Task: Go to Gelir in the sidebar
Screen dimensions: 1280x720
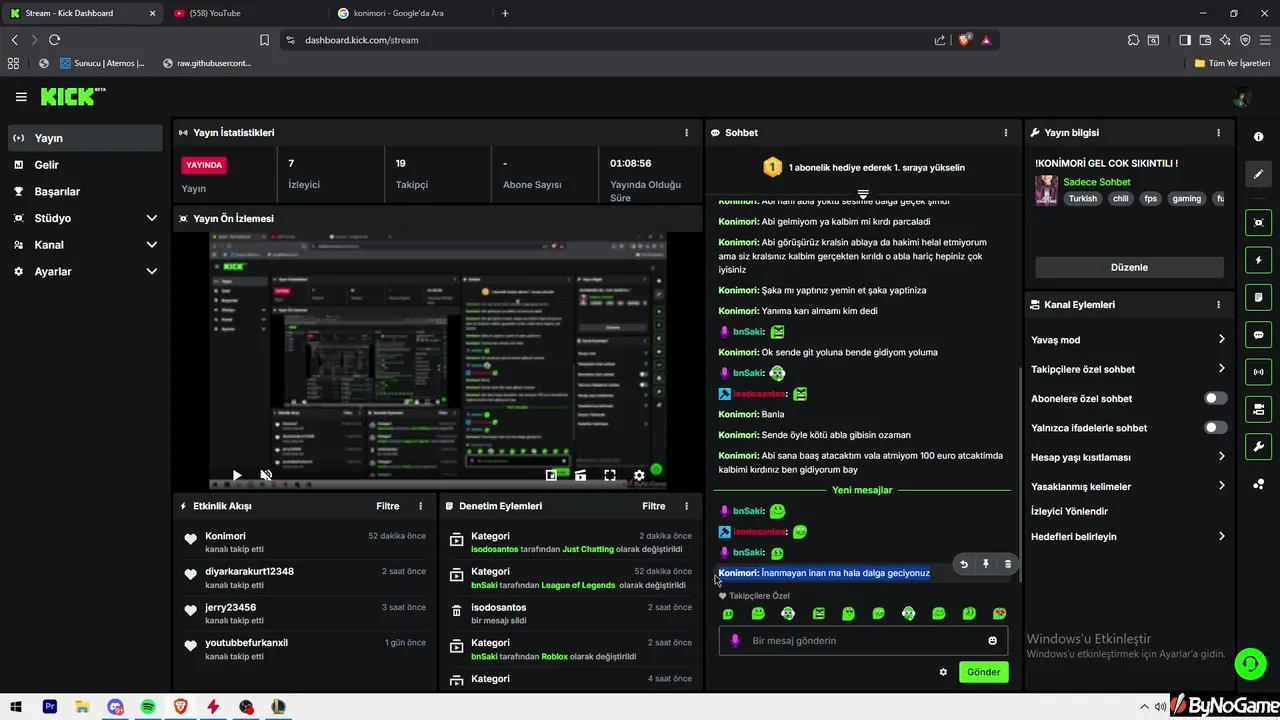Action: pyautogui.click(x=85, y=165)
